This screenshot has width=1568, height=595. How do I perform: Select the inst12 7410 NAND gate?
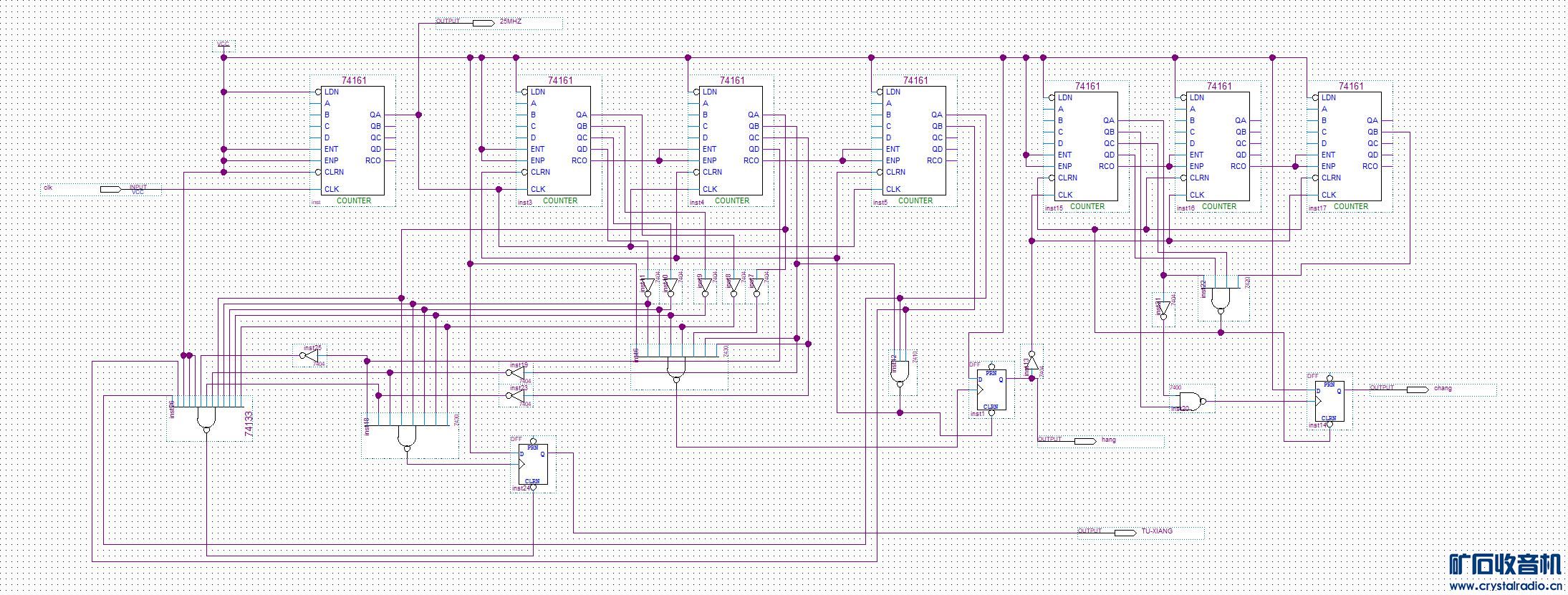(900, 372)
